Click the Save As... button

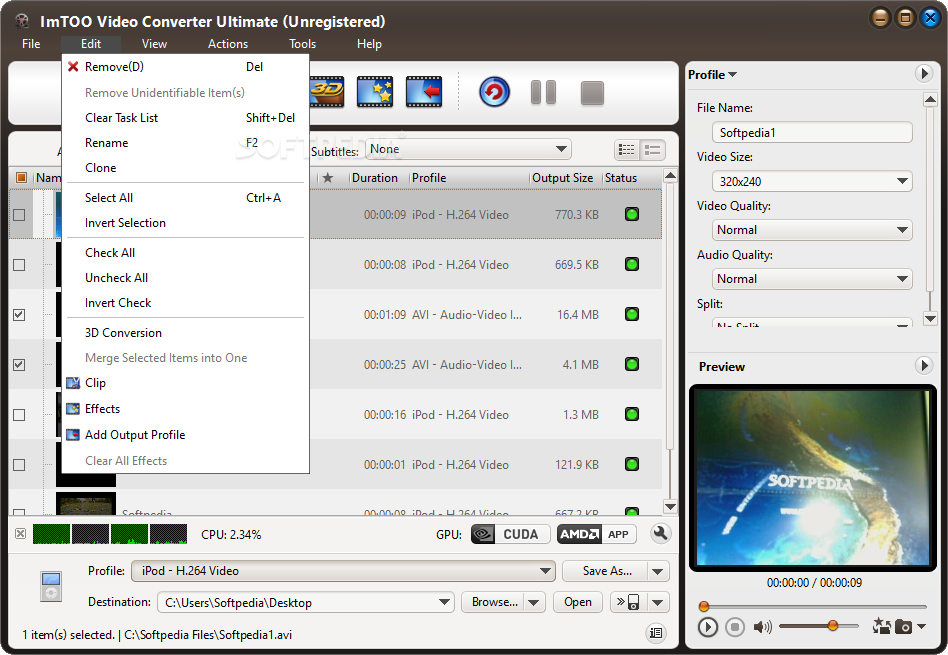(x=605, y=571)
